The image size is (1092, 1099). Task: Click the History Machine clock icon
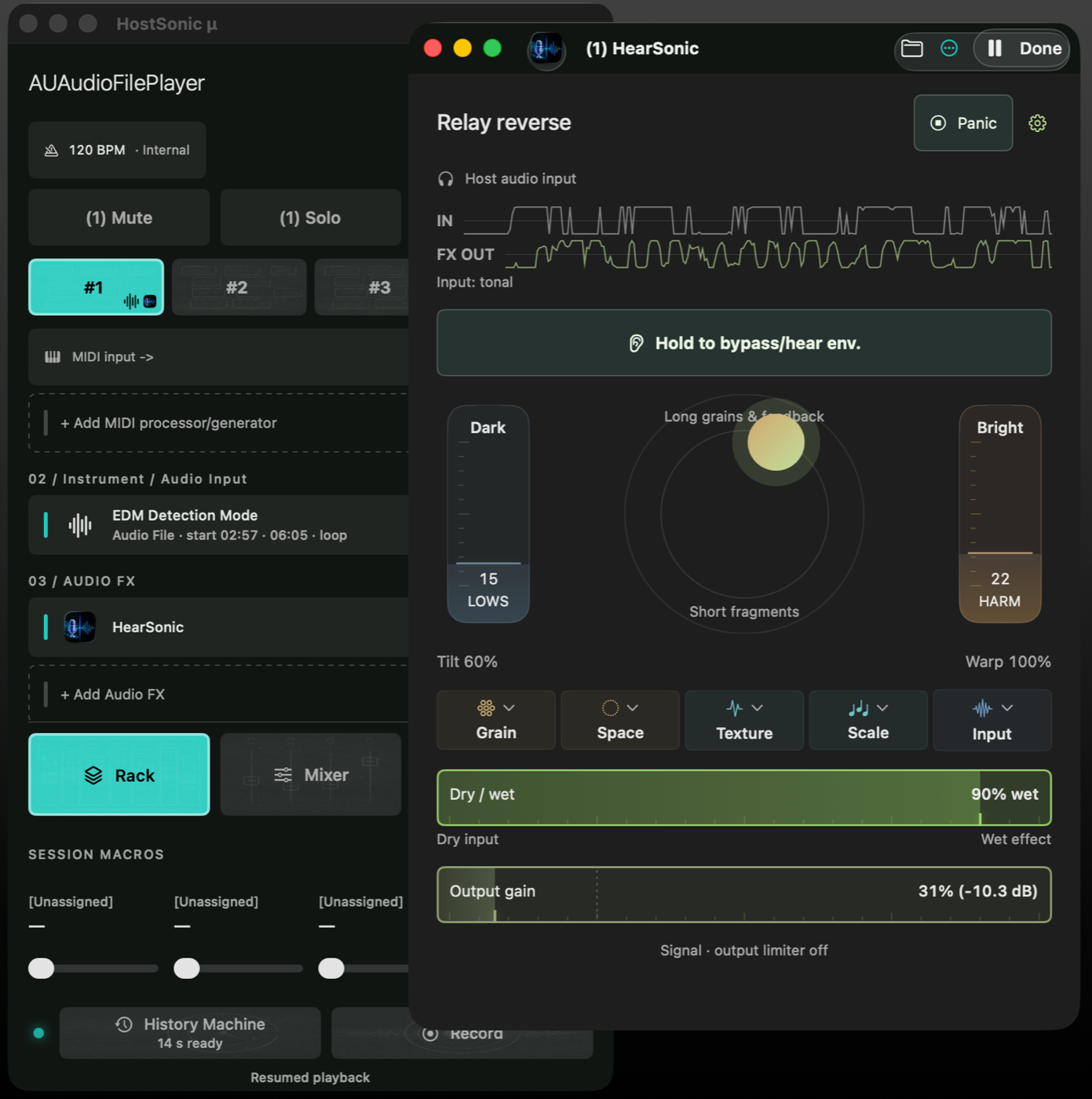(x=124, y=1024)
